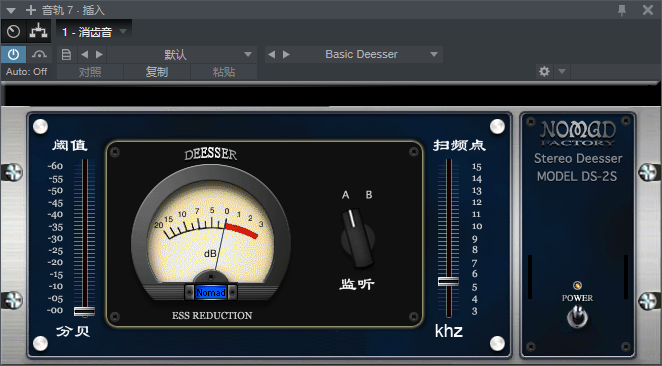Click the 3 mark on khz scale

tap(475, 311)
